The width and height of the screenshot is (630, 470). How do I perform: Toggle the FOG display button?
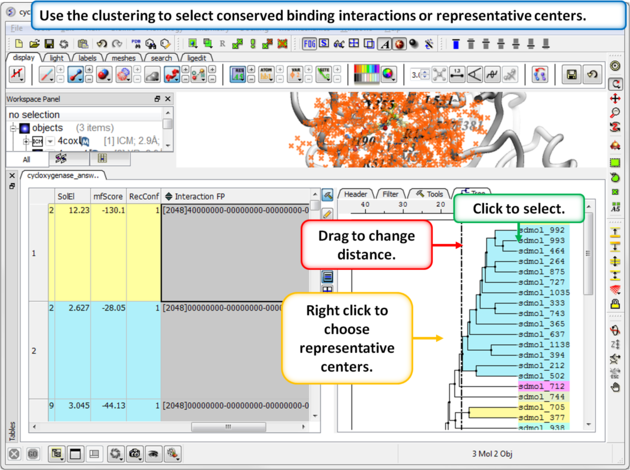pos(309,44)
